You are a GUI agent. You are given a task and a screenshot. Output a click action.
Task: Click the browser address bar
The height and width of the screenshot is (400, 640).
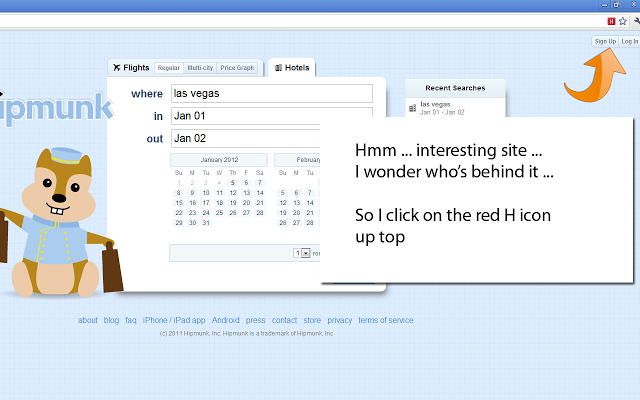[x=300, y=21]
